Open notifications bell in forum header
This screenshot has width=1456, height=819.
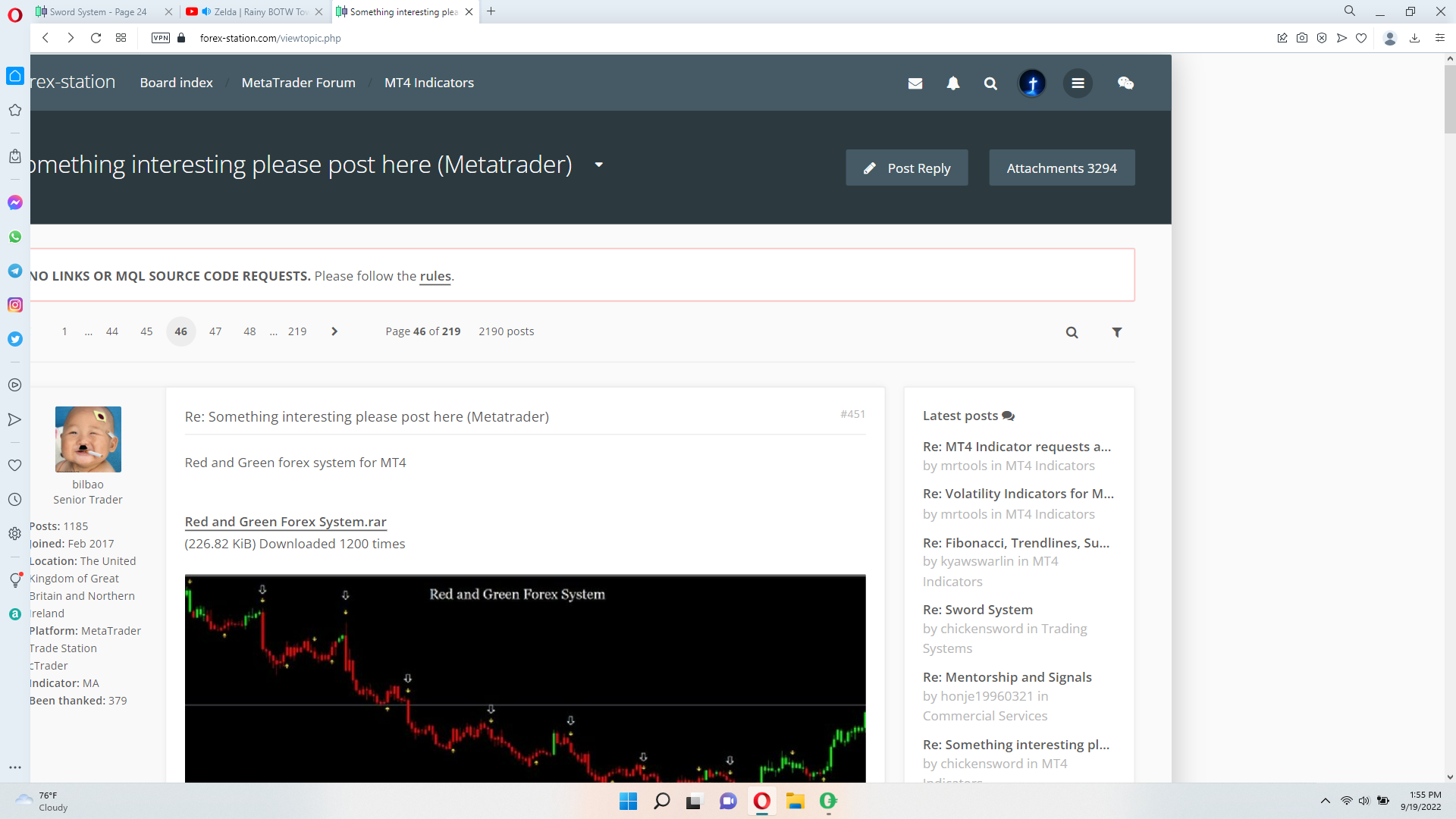(x=953, y=83)
